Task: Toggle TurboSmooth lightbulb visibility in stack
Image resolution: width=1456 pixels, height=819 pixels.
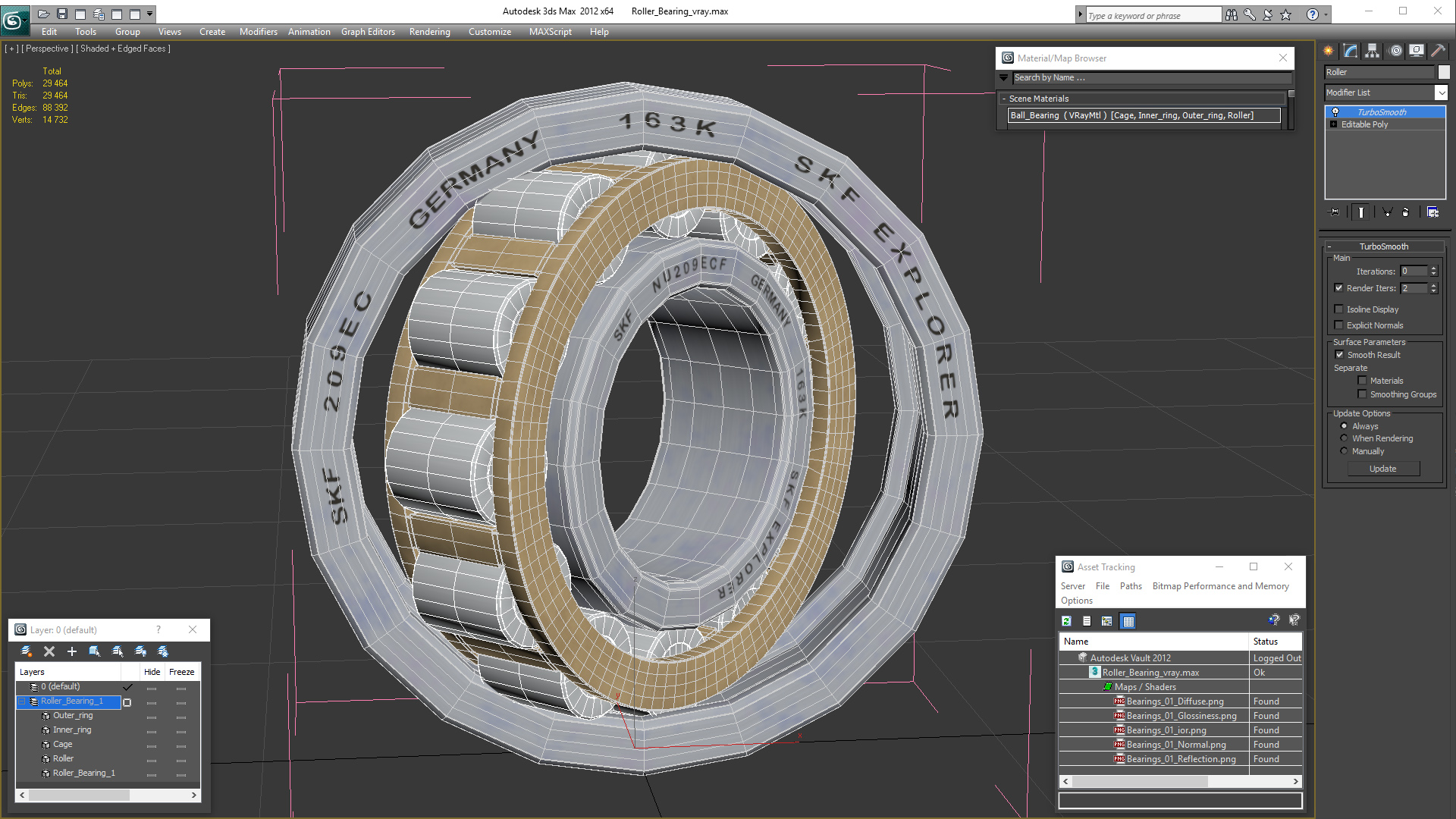Action: [x=1335, y=112]
